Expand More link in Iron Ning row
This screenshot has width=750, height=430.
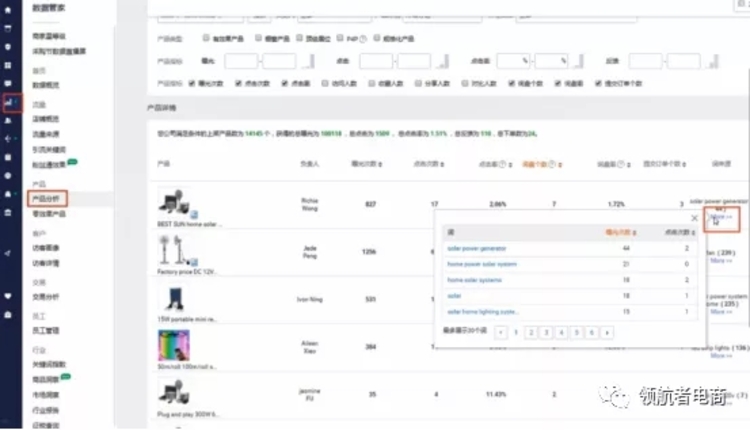tap(722, 312)
